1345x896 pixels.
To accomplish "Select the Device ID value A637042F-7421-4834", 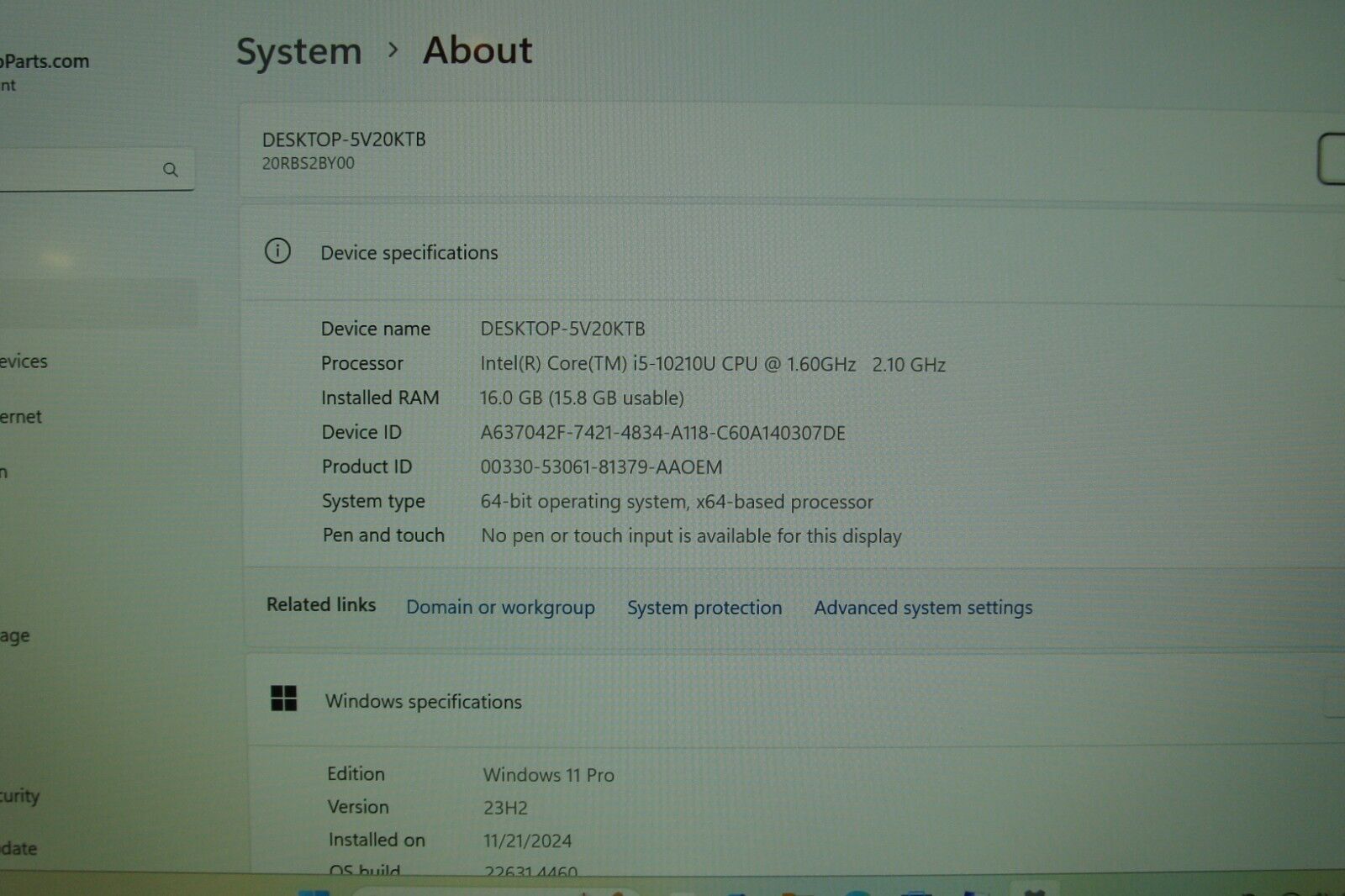I will tap(662, 433).
